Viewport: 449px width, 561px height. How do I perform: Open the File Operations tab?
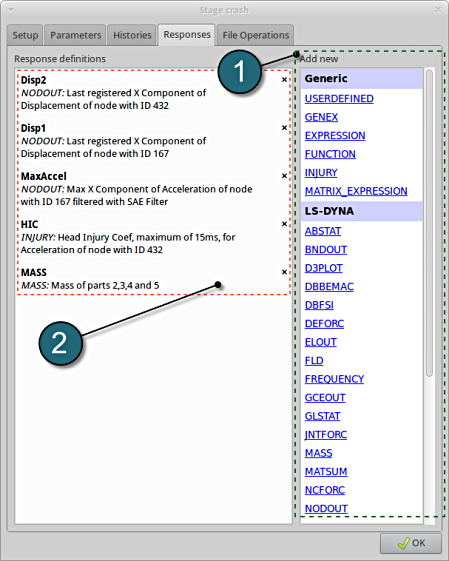[255, 35]
